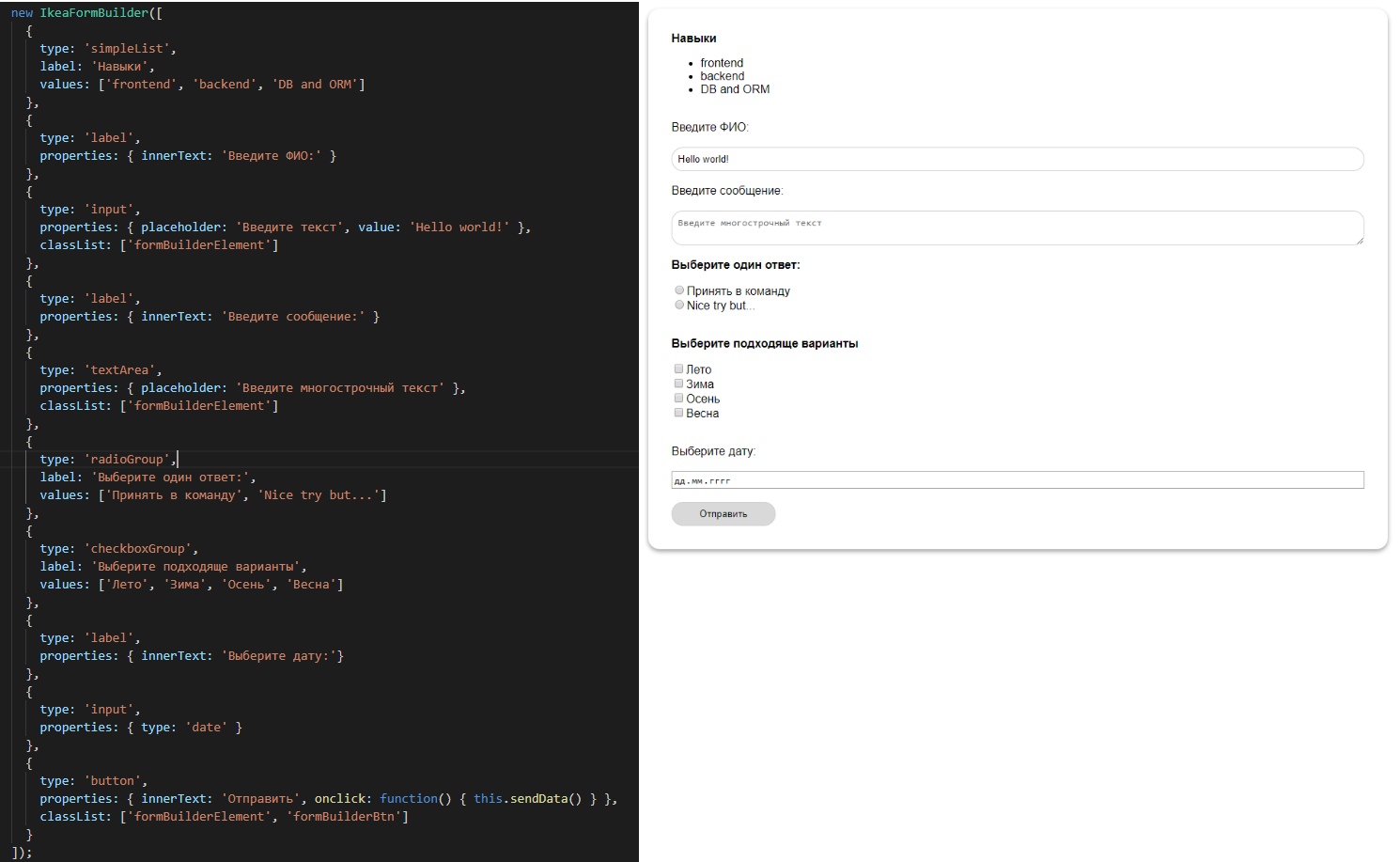Tick the 'Весна' checkbox
Screen dimensions: 1400x862
[678, 413]
